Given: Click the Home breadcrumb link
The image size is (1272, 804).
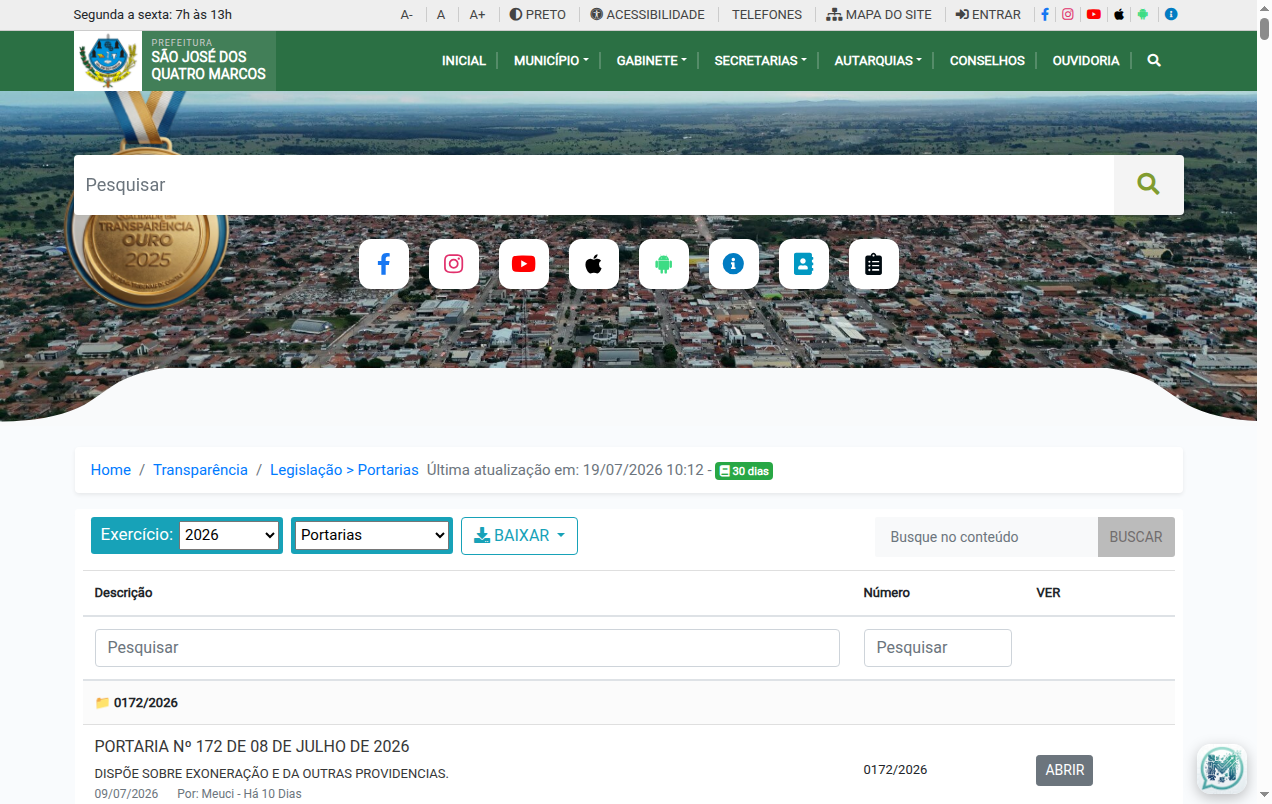Looking at the screenshot, I should point(111,470).
